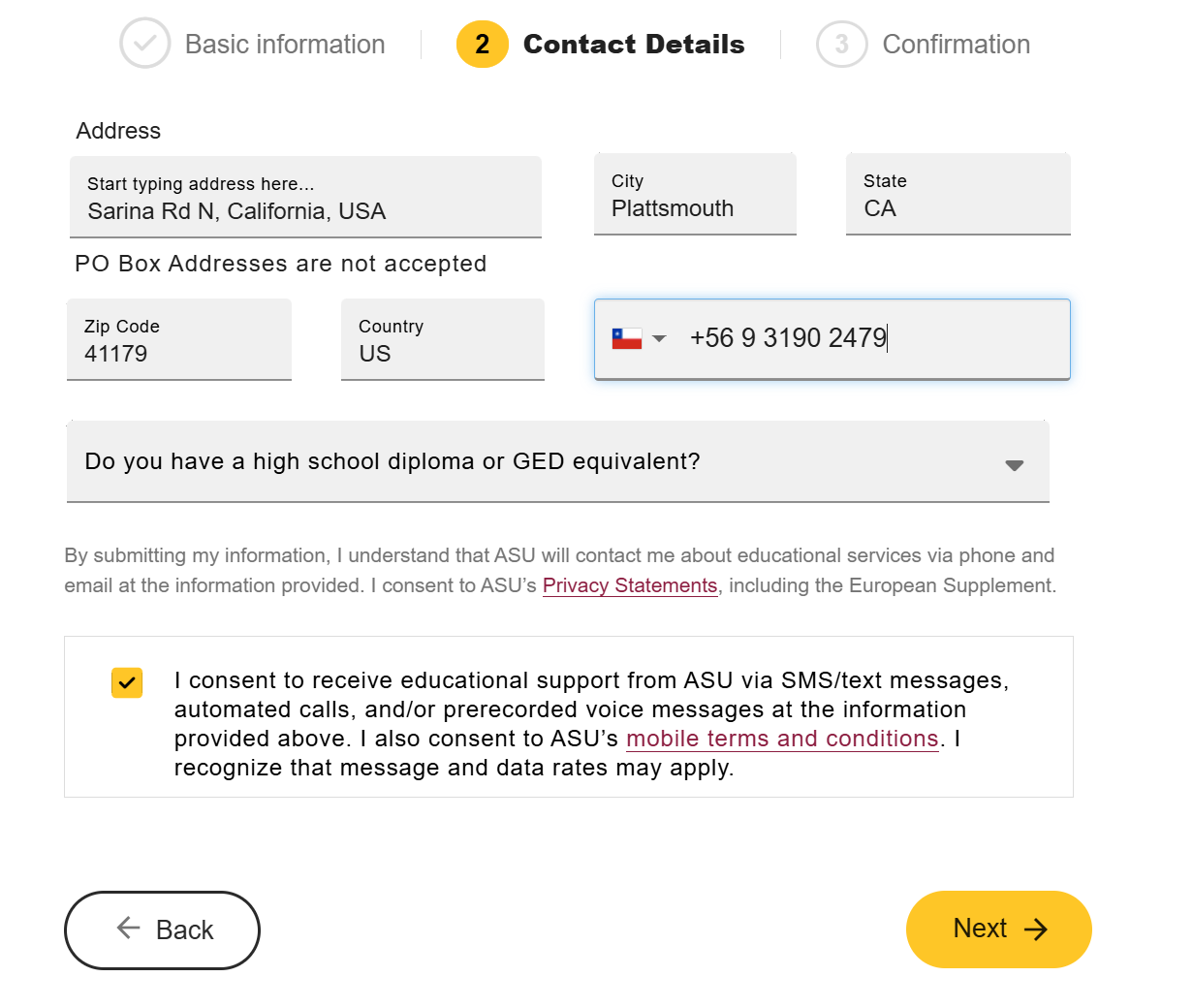Click the Country field showing US
The image size is (1193, 1008).
click(x=443, y=353)
